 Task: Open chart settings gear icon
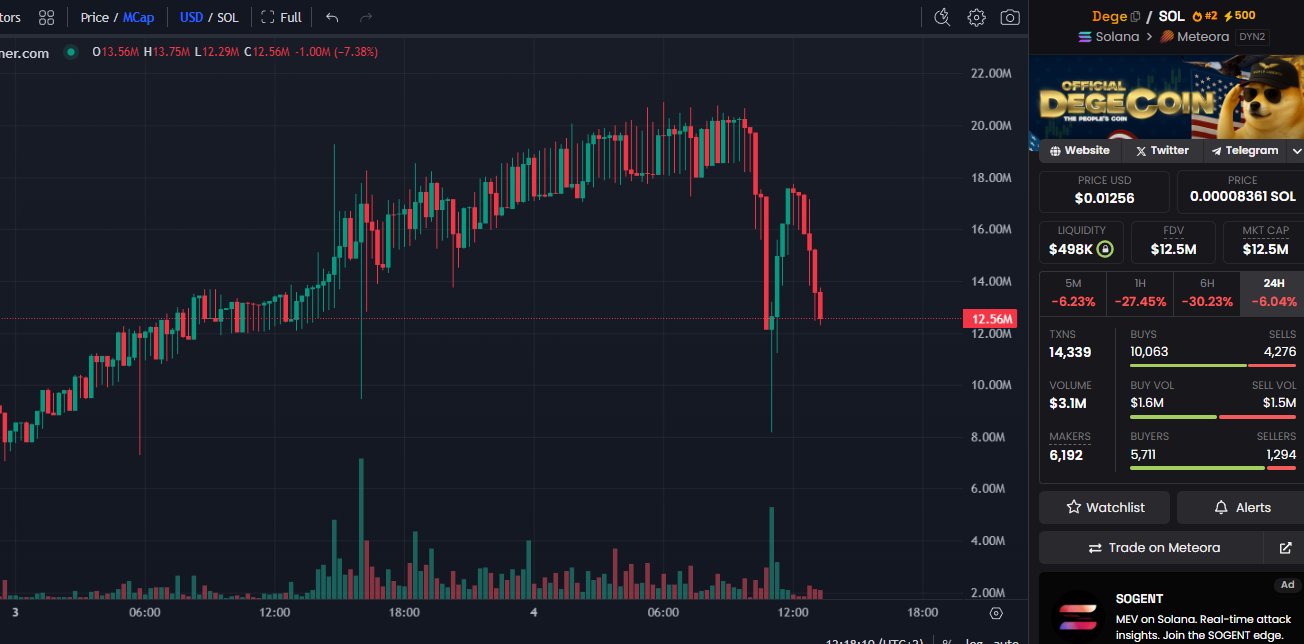click(976, 17)
